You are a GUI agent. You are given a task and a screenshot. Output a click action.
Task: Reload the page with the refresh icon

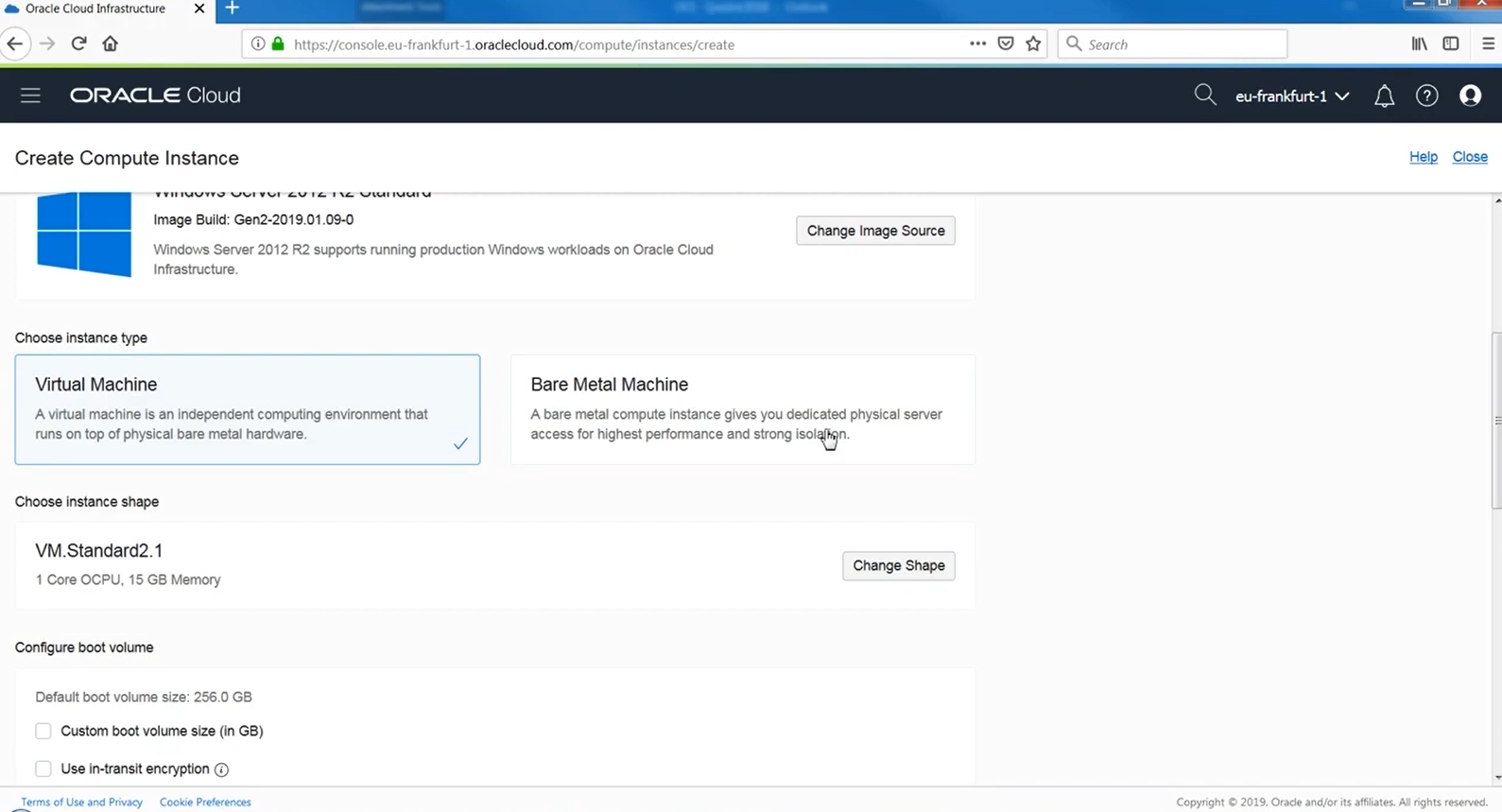pyautogui.click(x=78, y=43)
